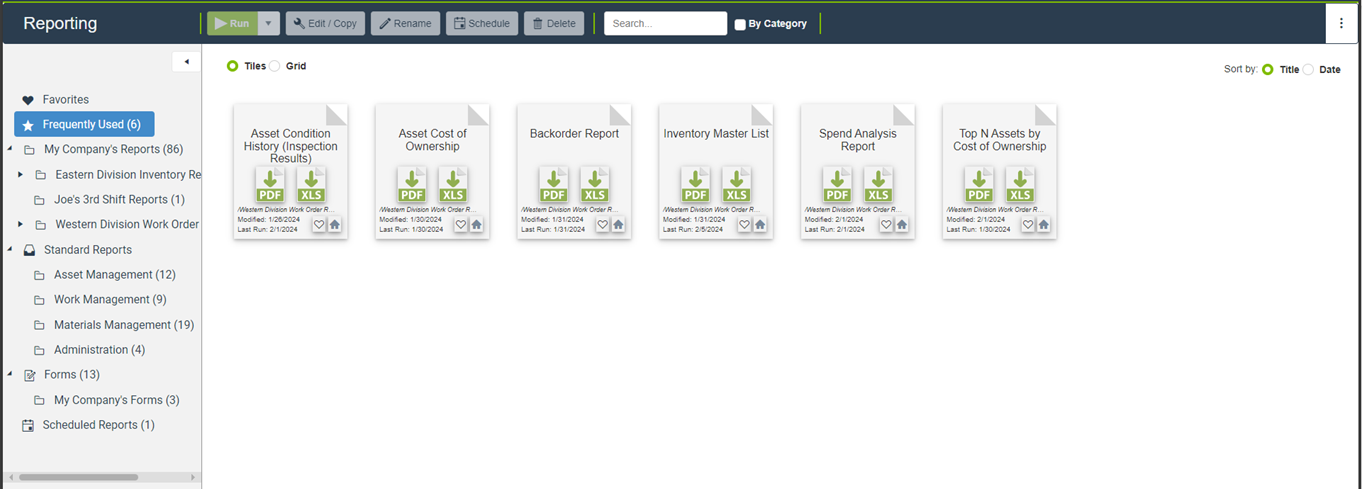
Task: Open Materials Management reports folder
Action: 112,325
